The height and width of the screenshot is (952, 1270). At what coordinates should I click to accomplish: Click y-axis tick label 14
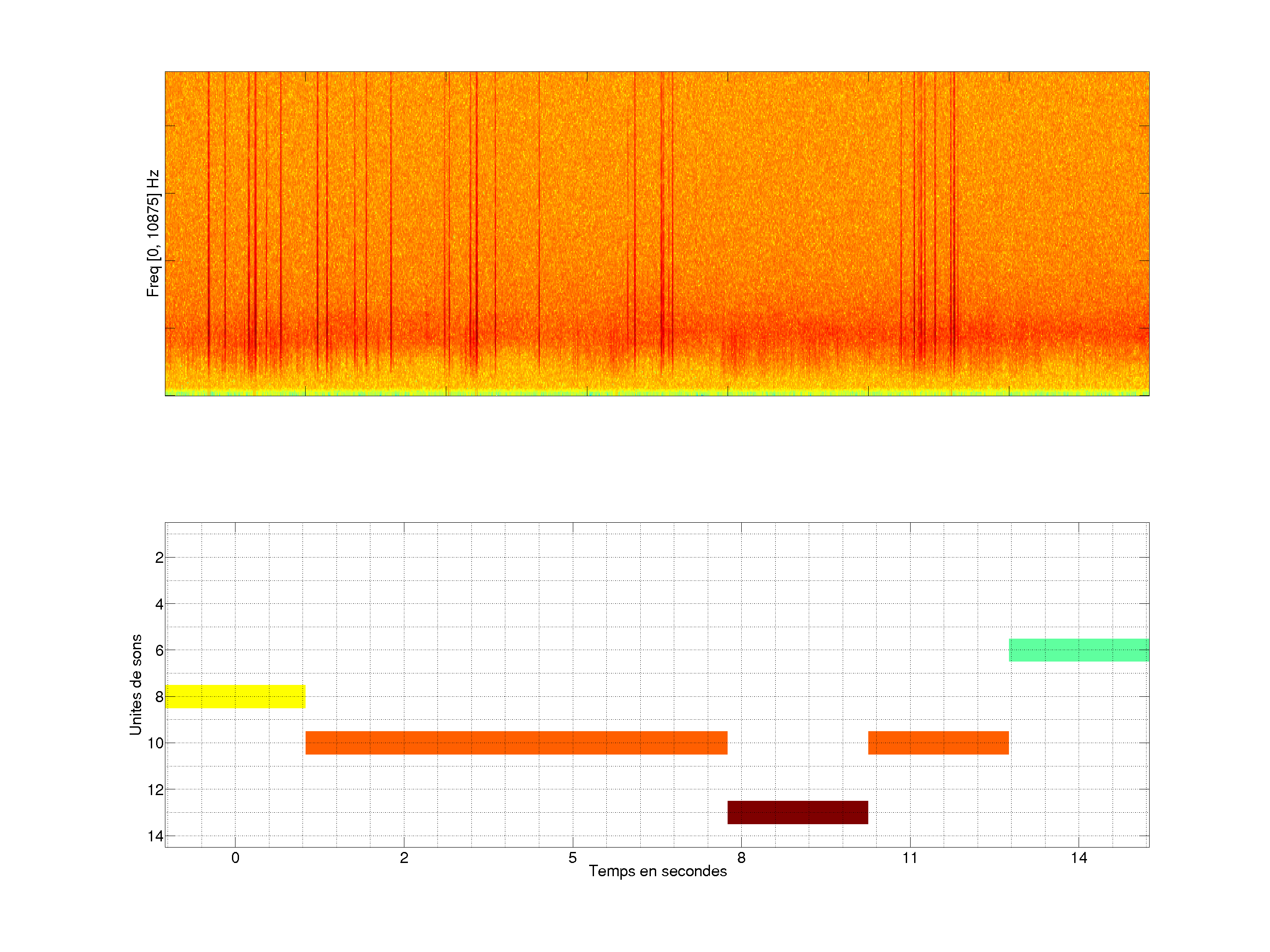tap(156, 836)
